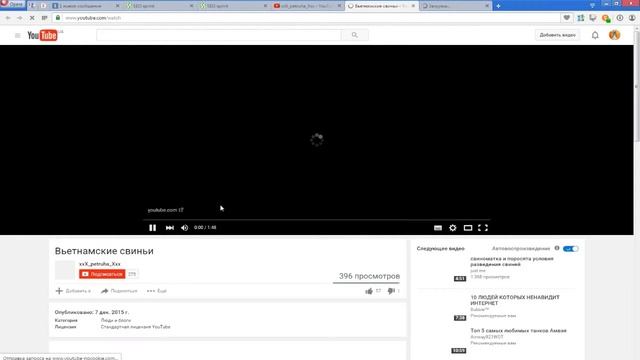Open the account avatar menu

coord(614,35)
